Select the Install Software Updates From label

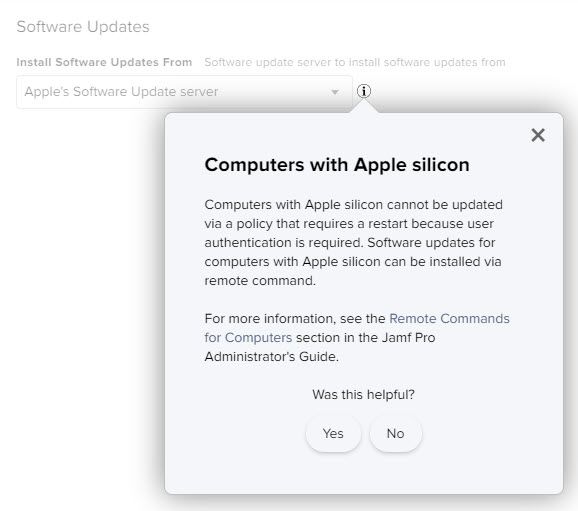click(104, 62)
